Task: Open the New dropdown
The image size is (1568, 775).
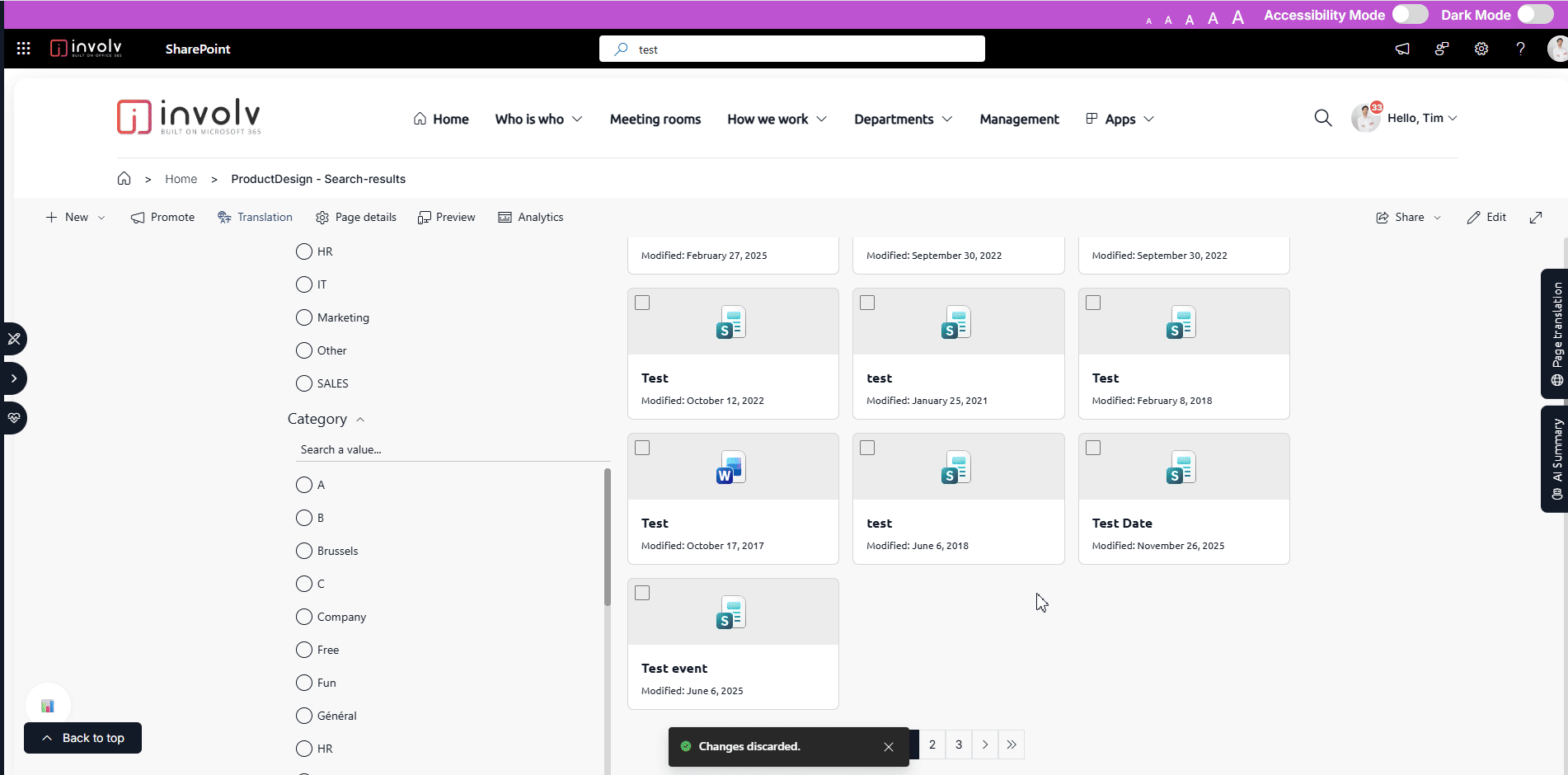Action: click(x=75, y=217)
